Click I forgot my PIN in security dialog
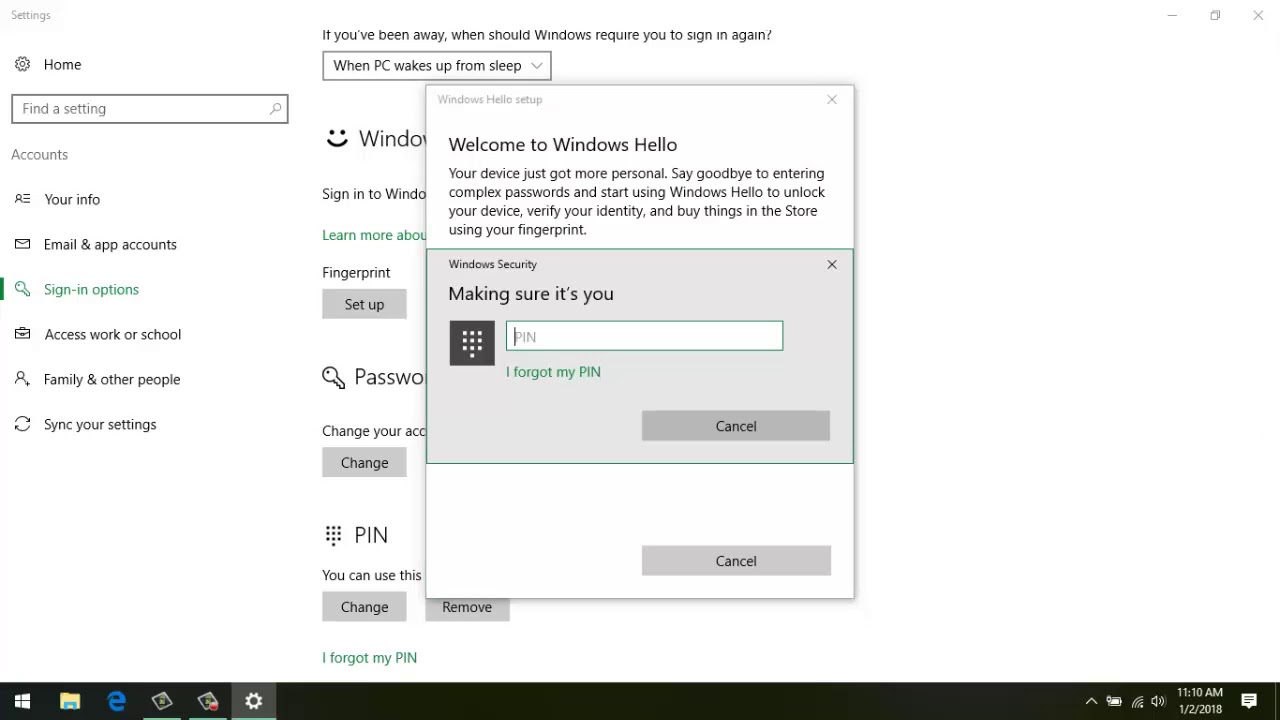The image size is (1280, 720). point(553,372)
